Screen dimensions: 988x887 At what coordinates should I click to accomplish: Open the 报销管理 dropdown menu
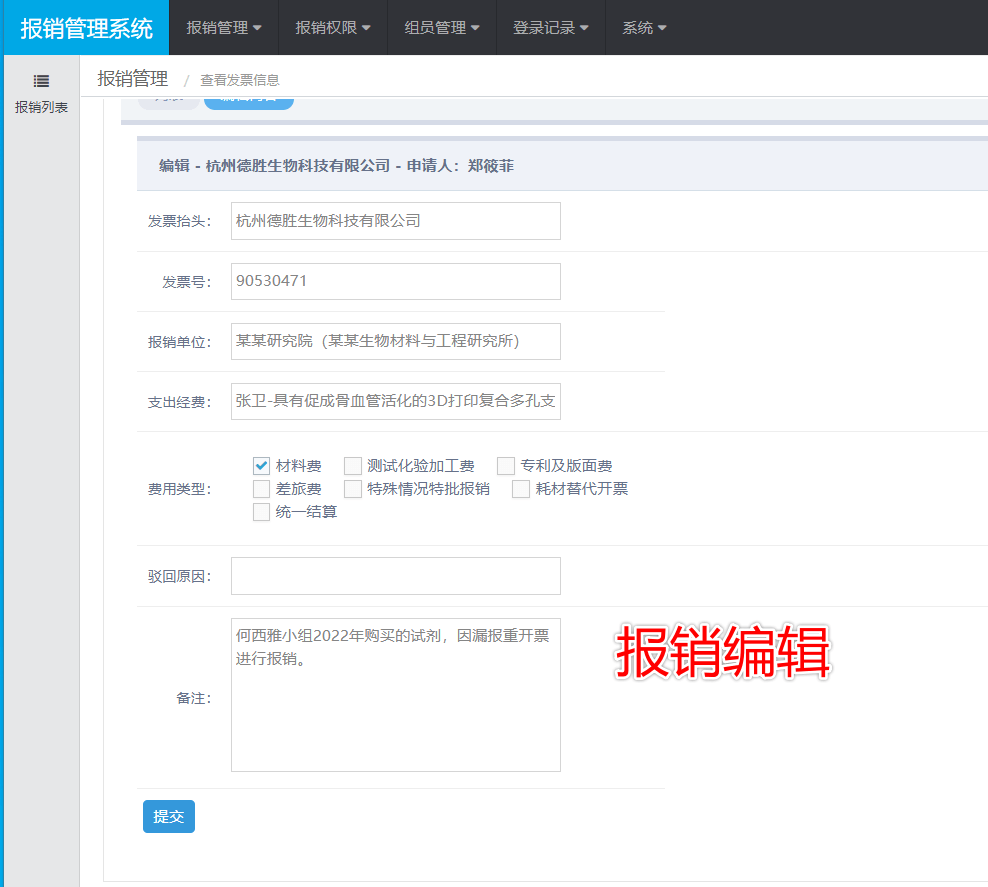[224, 28]
